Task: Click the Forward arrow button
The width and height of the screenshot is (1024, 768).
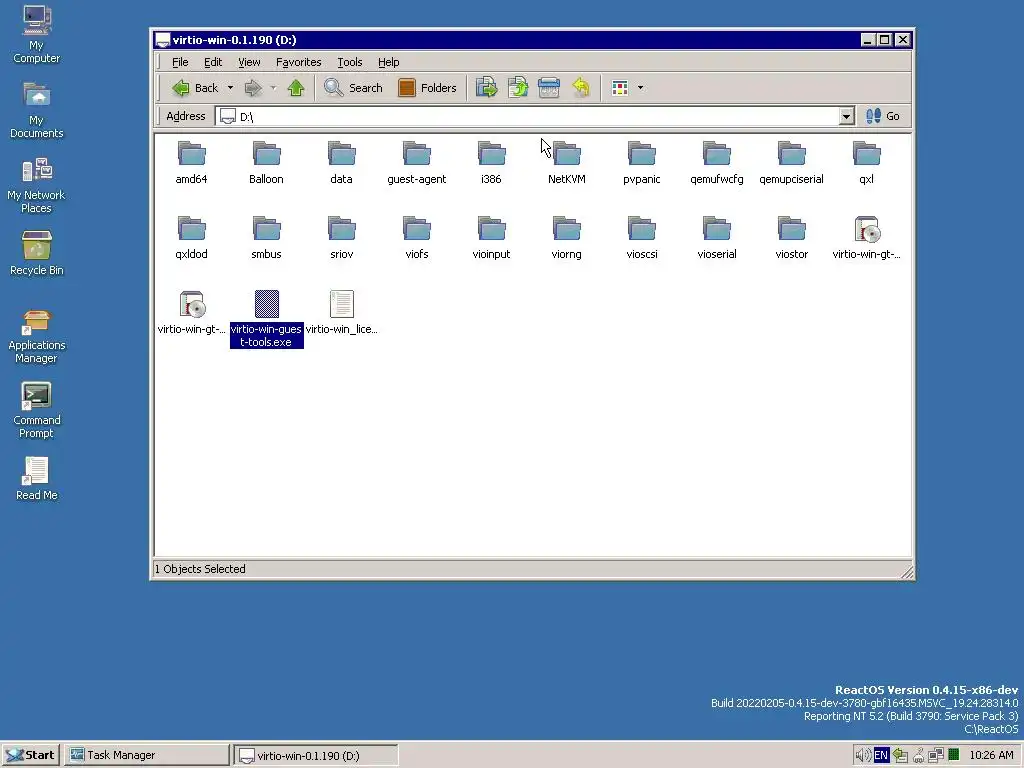Action: tap(253, 88)
